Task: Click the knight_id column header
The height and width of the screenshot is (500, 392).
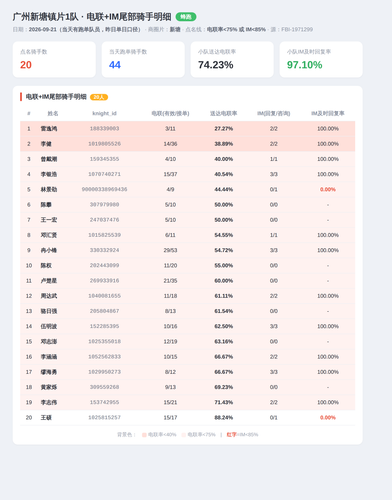Action: (x=104, y=113)
